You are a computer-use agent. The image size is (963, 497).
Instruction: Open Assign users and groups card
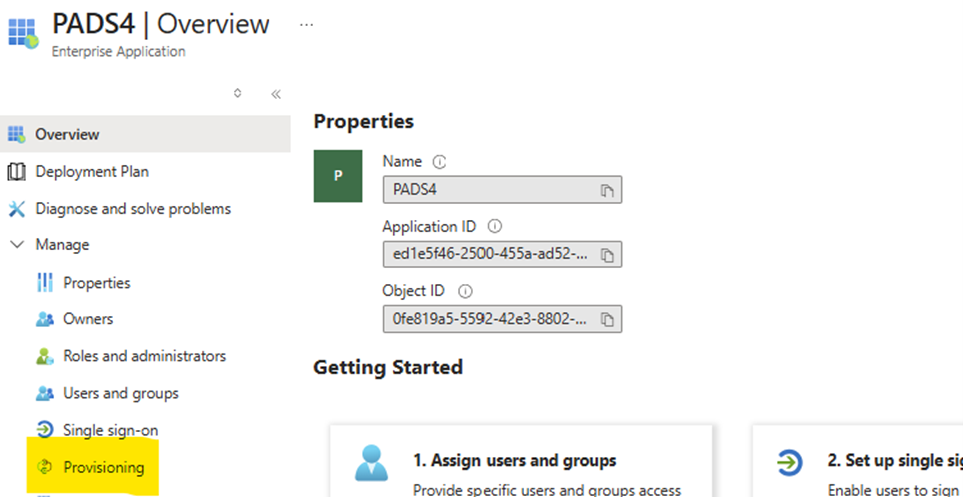click(521, 461)
